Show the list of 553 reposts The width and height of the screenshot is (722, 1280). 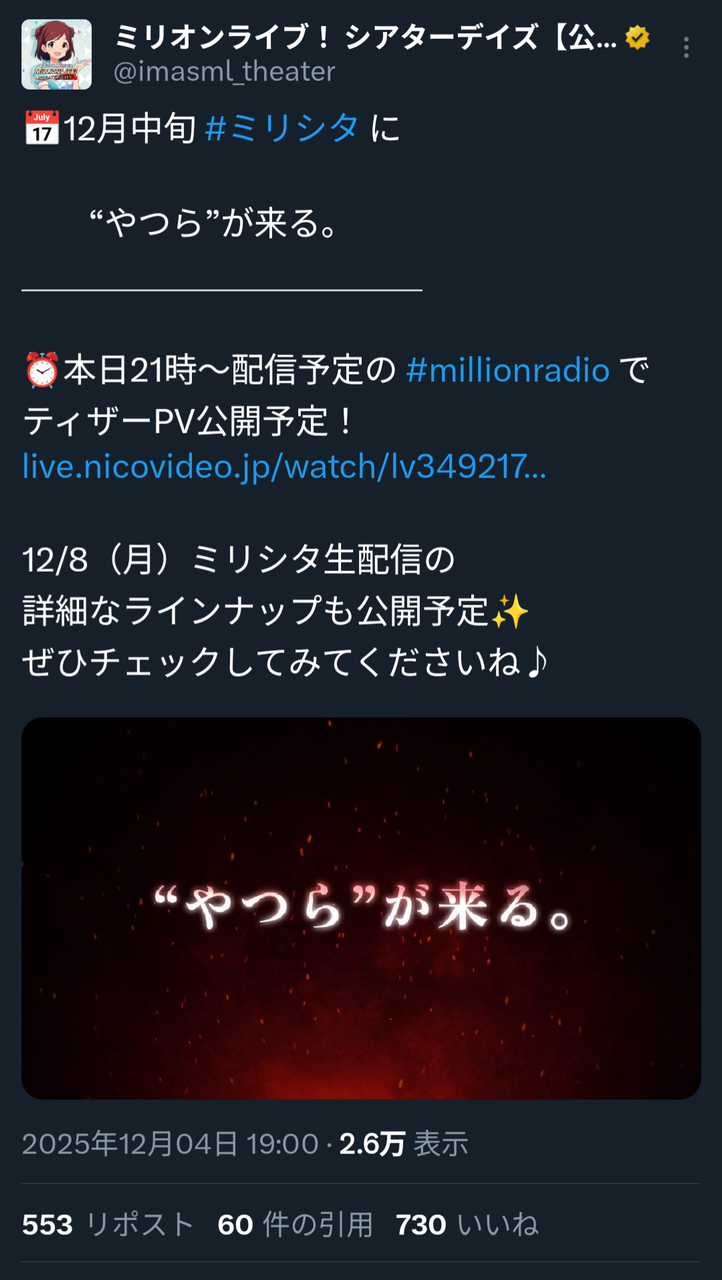click(108, 1224)
